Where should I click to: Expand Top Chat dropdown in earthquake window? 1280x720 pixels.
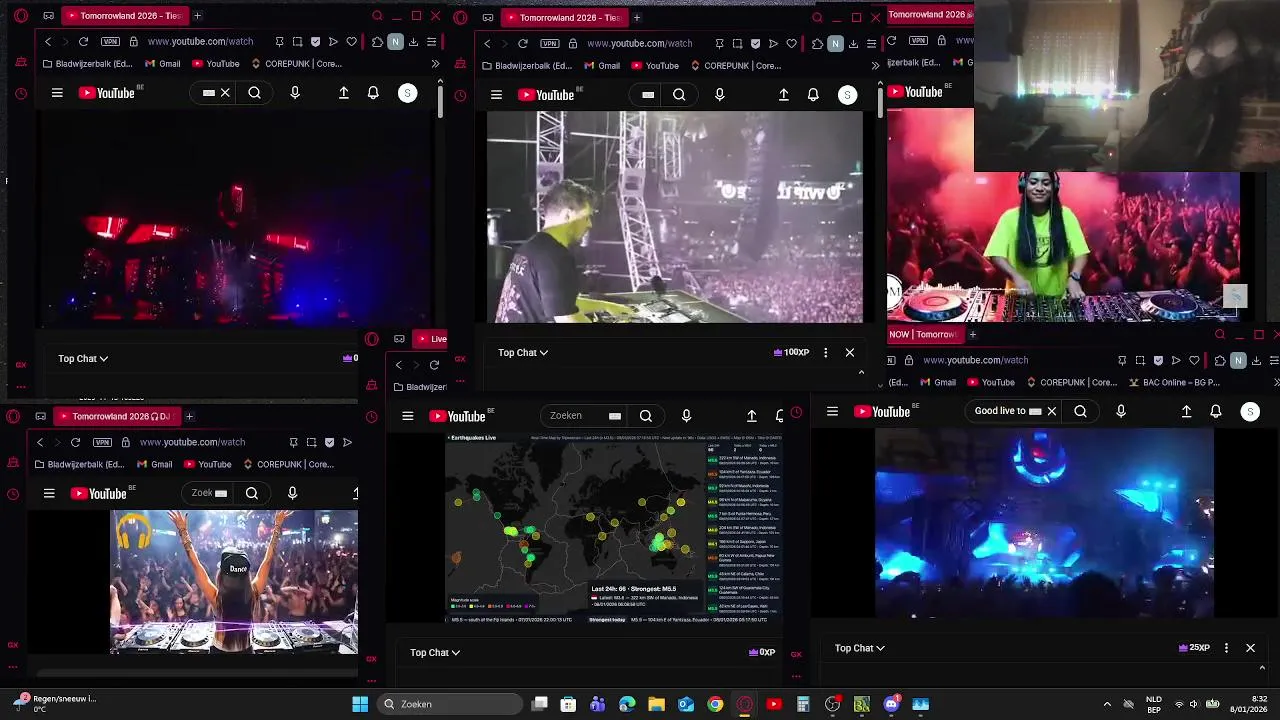tap(435, 652)
